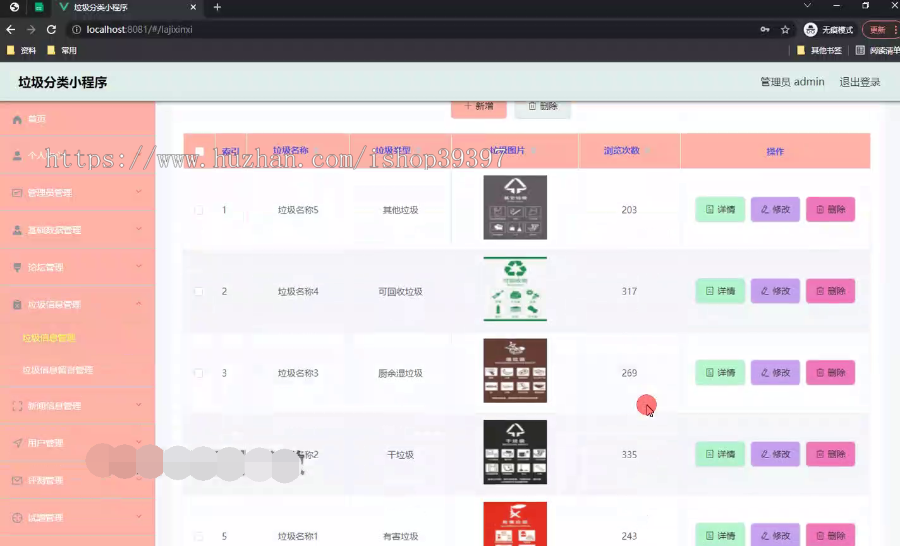Open the 阅读清单 reading list

coord(878,51)
